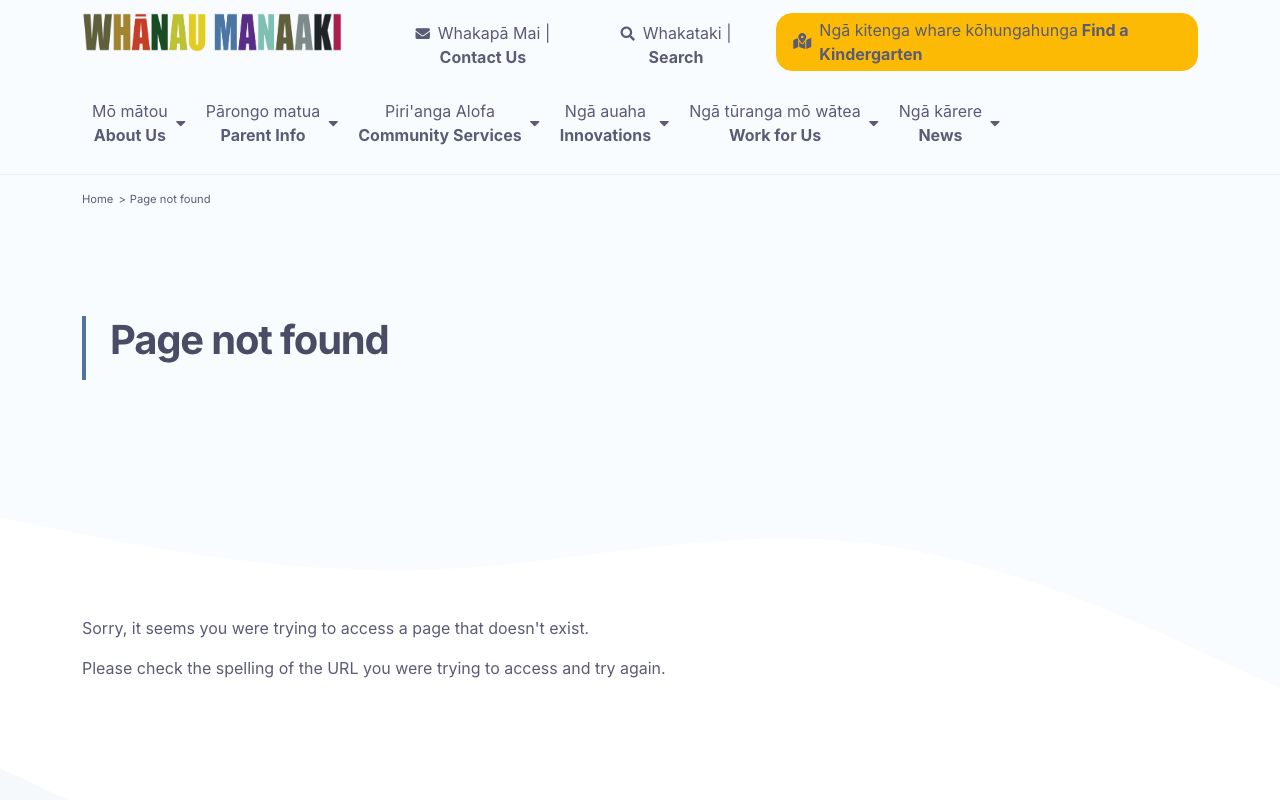Open the Innovations dropdown caret

(x=664, y=124)
